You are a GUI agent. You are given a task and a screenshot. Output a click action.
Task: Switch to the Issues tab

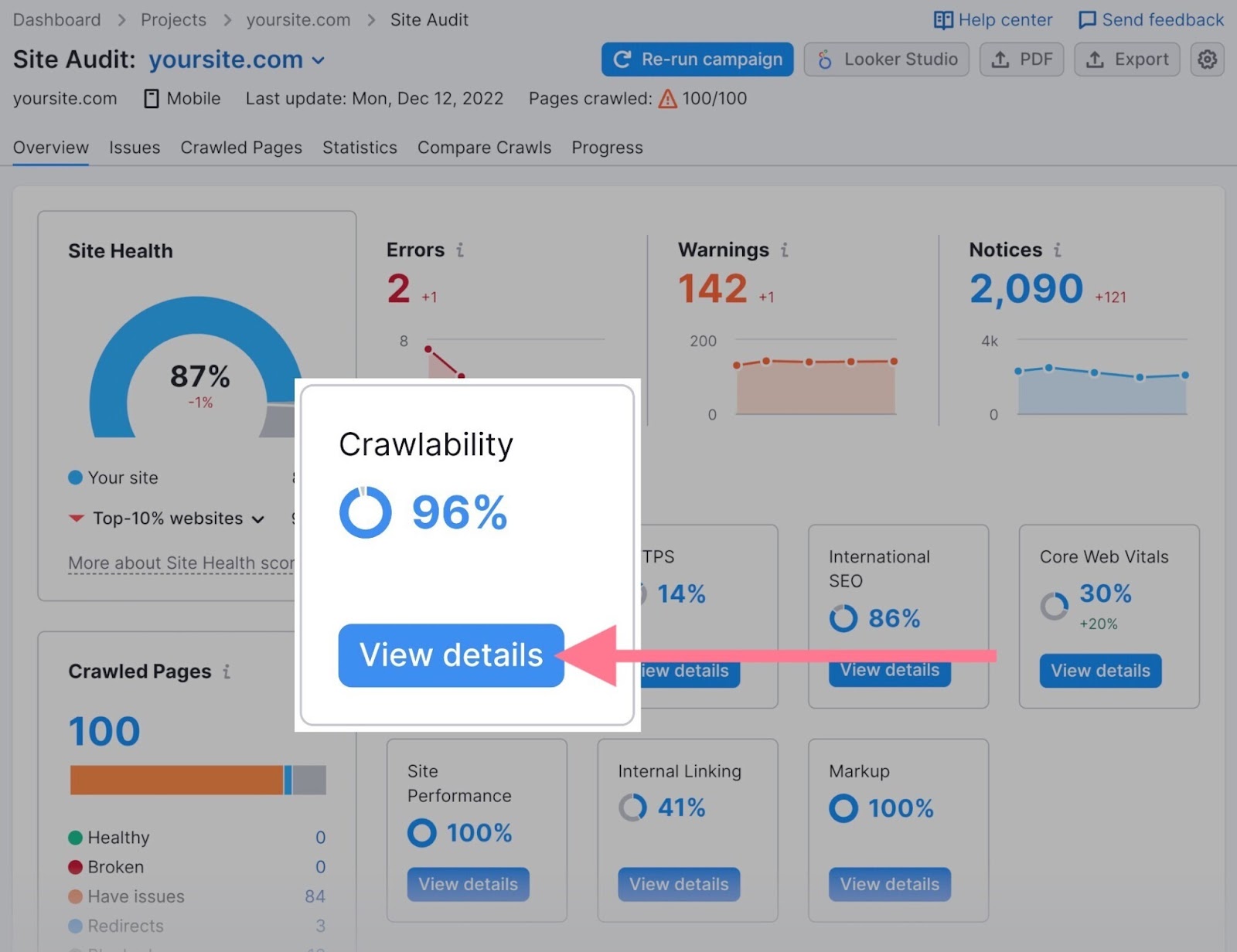[135, 148]
